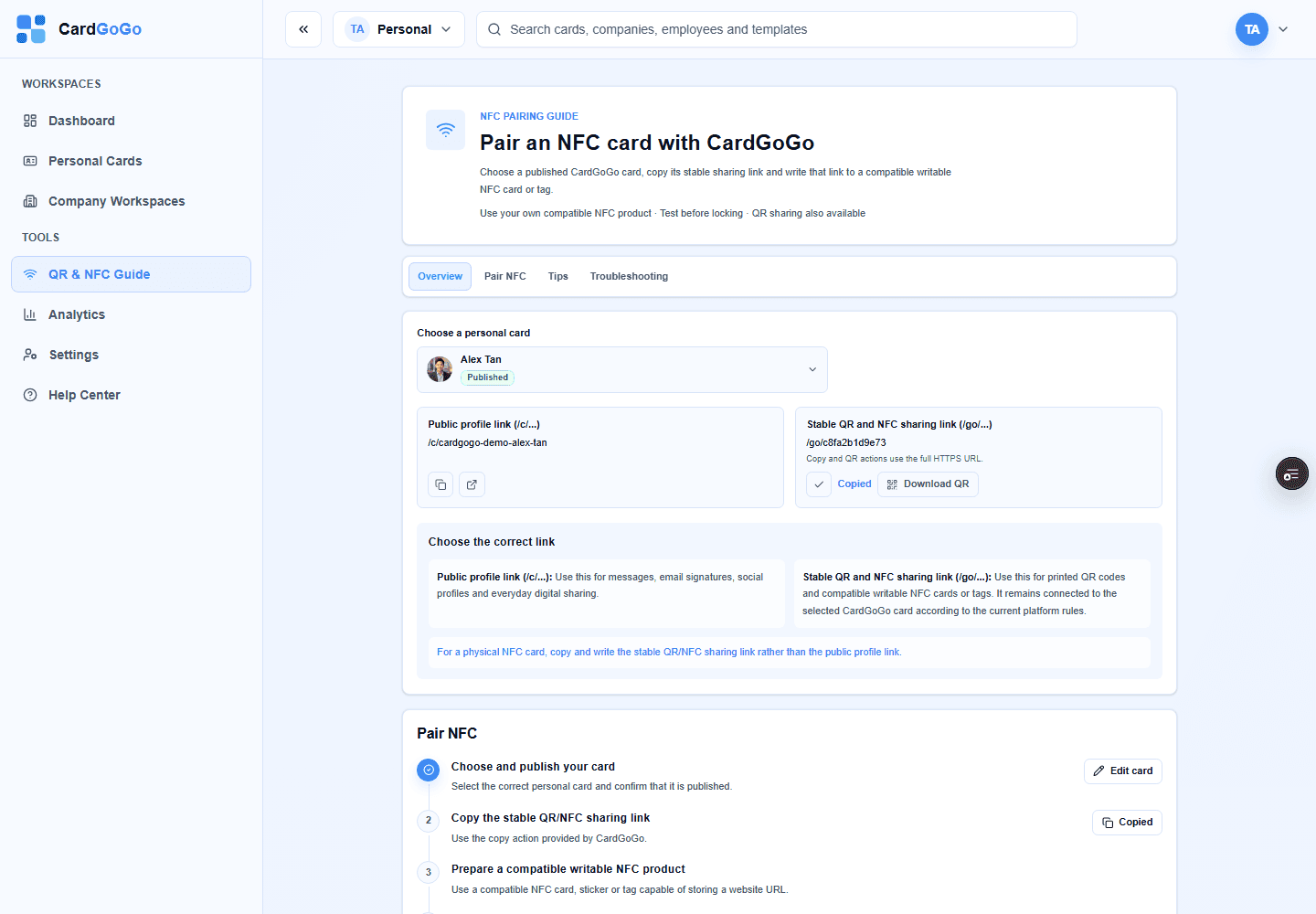Copy the public profile link
Image resolution: width=1316 pixels, height=914 pixels.
tap(440, 484)
